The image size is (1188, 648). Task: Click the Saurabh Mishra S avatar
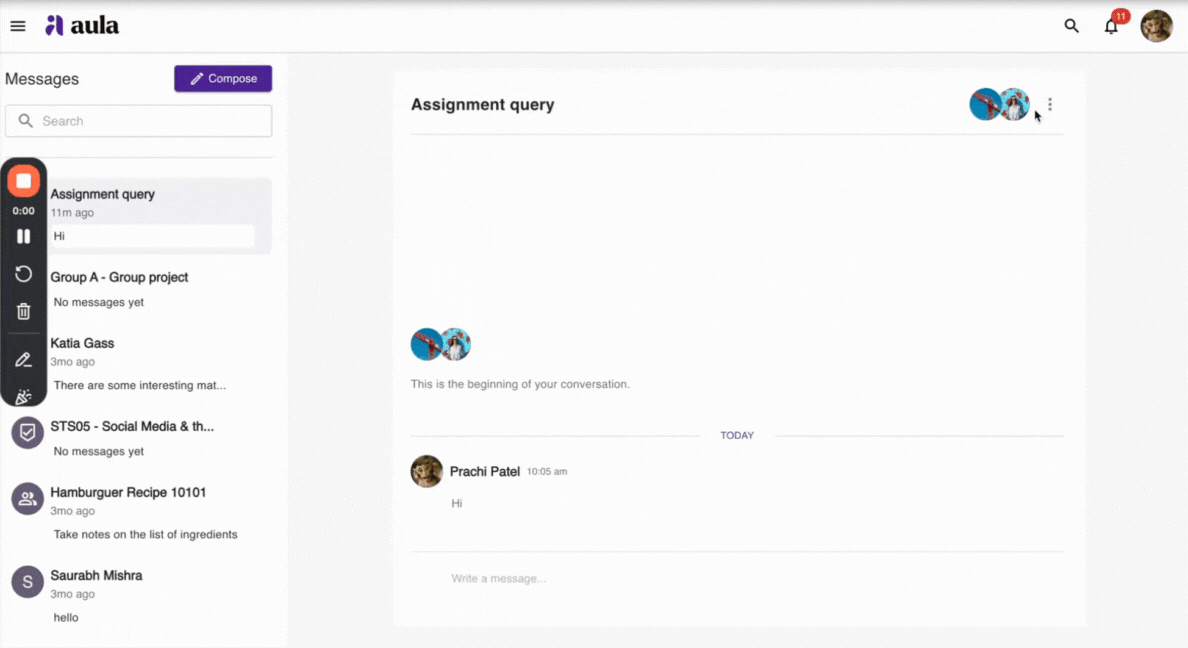pos(27,582)
